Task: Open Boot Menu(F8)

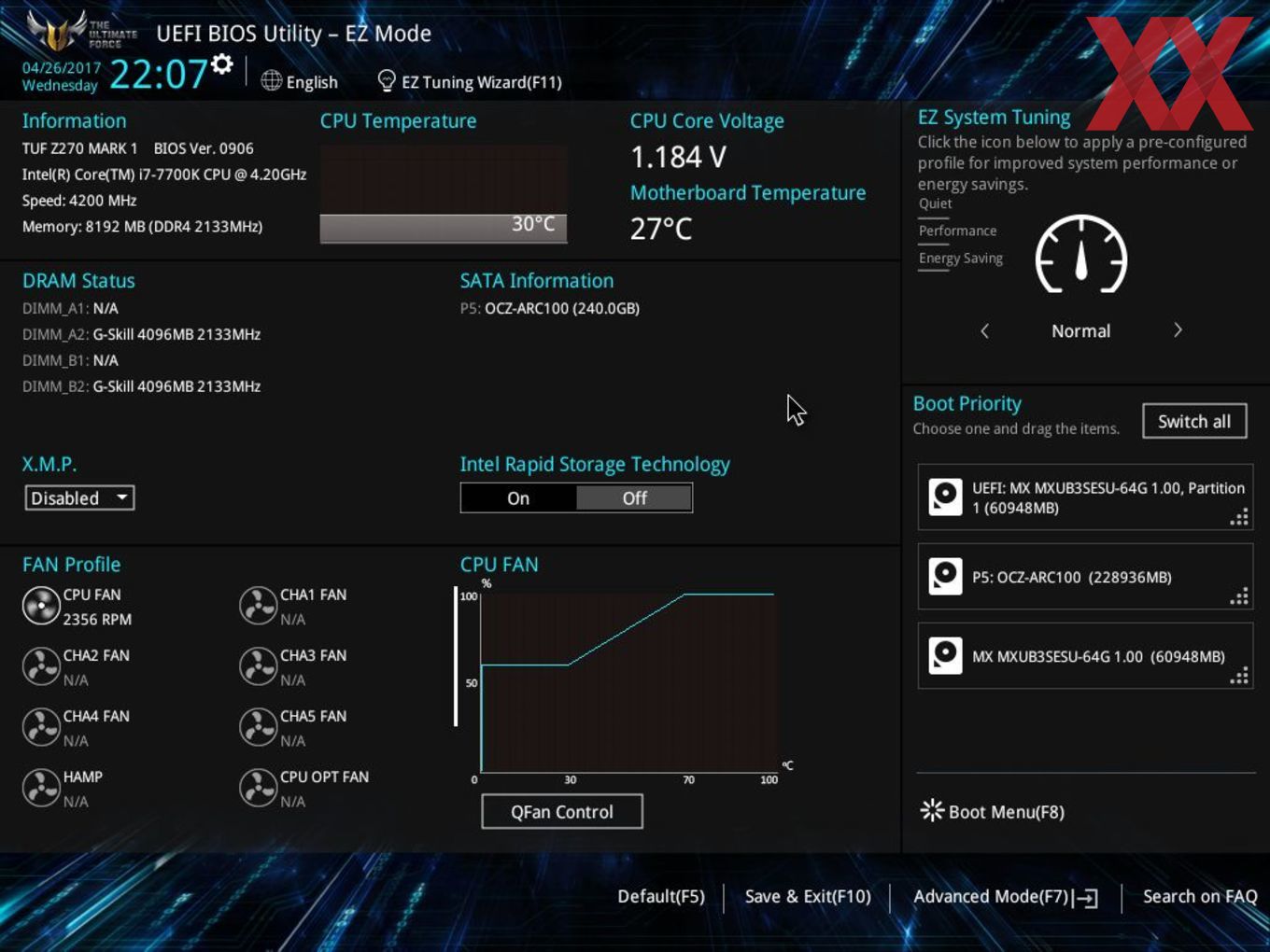Action: point(1007,812)
